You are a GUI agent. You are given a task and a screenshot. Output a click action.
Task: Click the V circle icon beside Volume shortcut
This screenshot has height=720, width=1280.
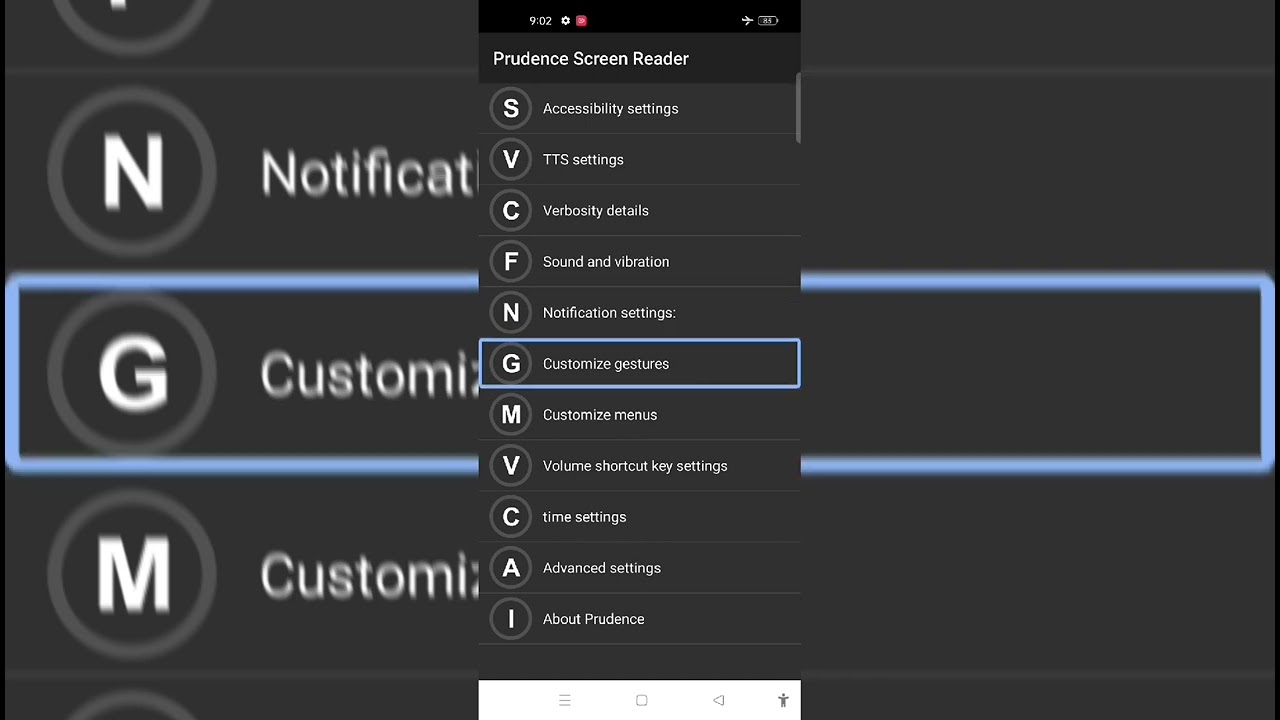[511, 465]
